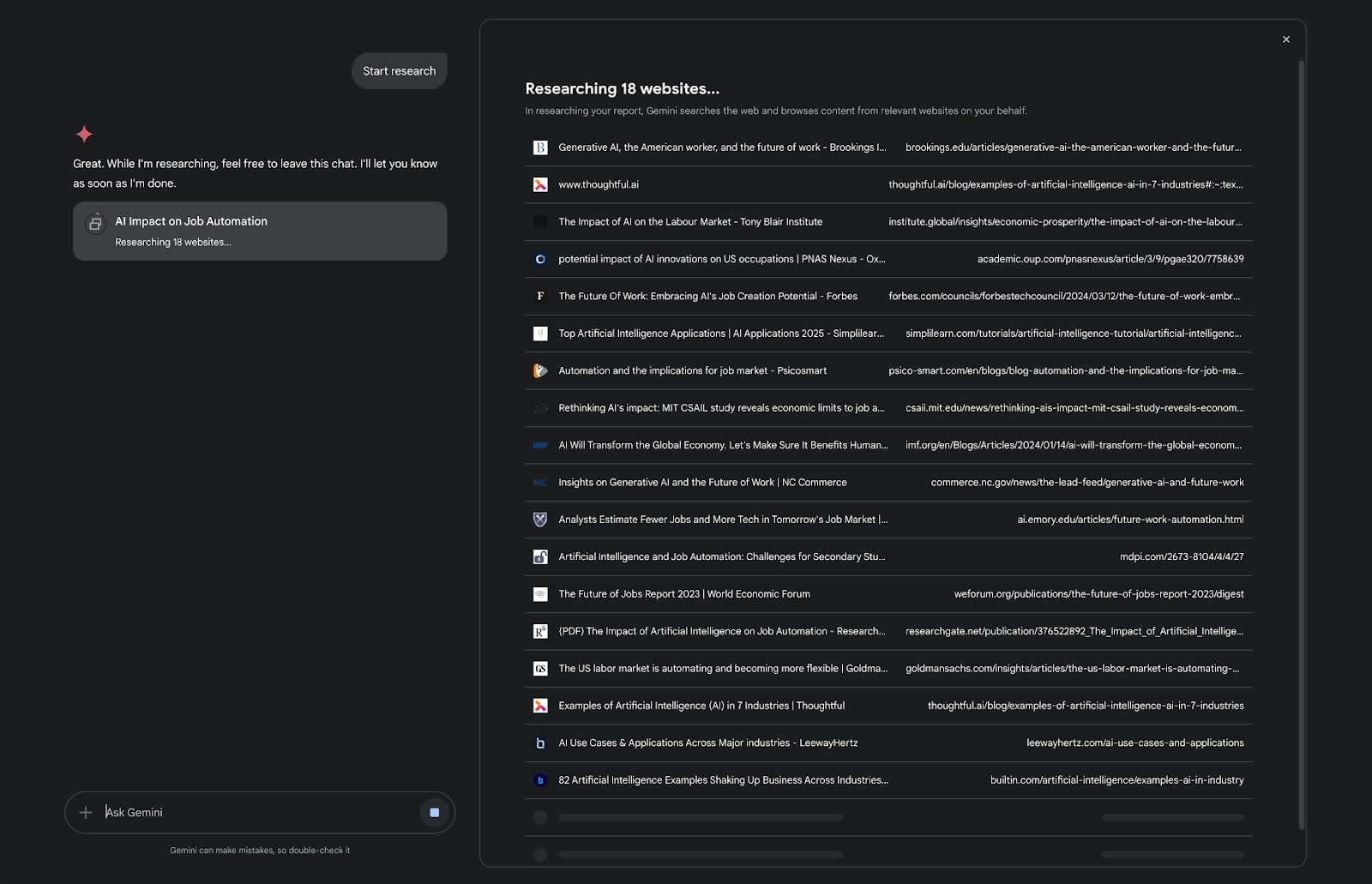Click the Gemini sparkle icon

click(x=84, y=134)
